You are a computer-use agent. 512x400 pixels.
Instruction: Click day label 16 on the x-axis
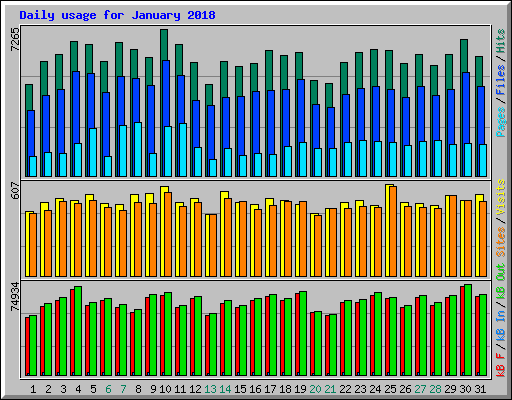click(x=255, y=389)
